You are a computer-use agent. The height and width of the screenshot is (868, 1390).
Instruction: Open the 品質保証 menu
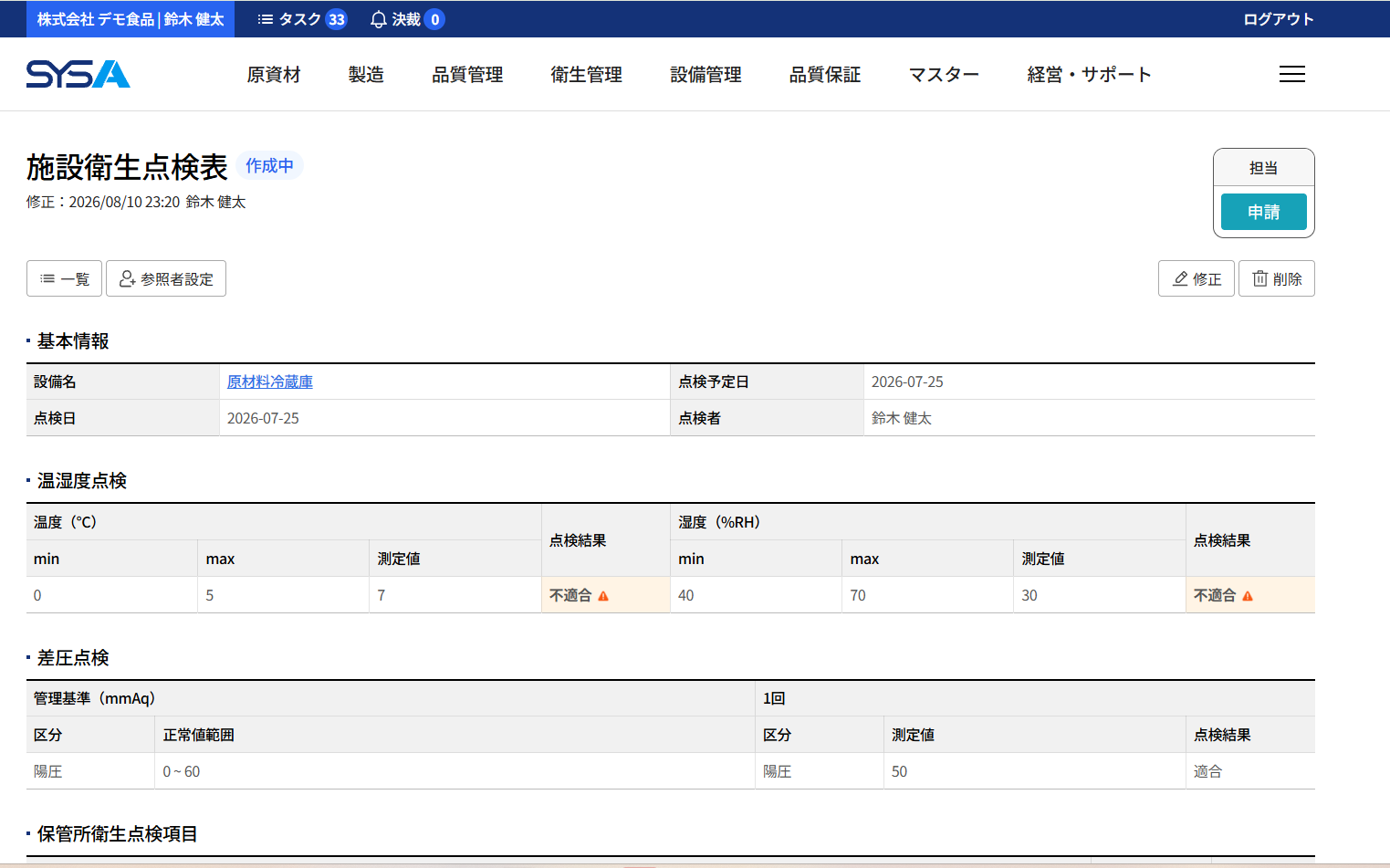(825, 75)
